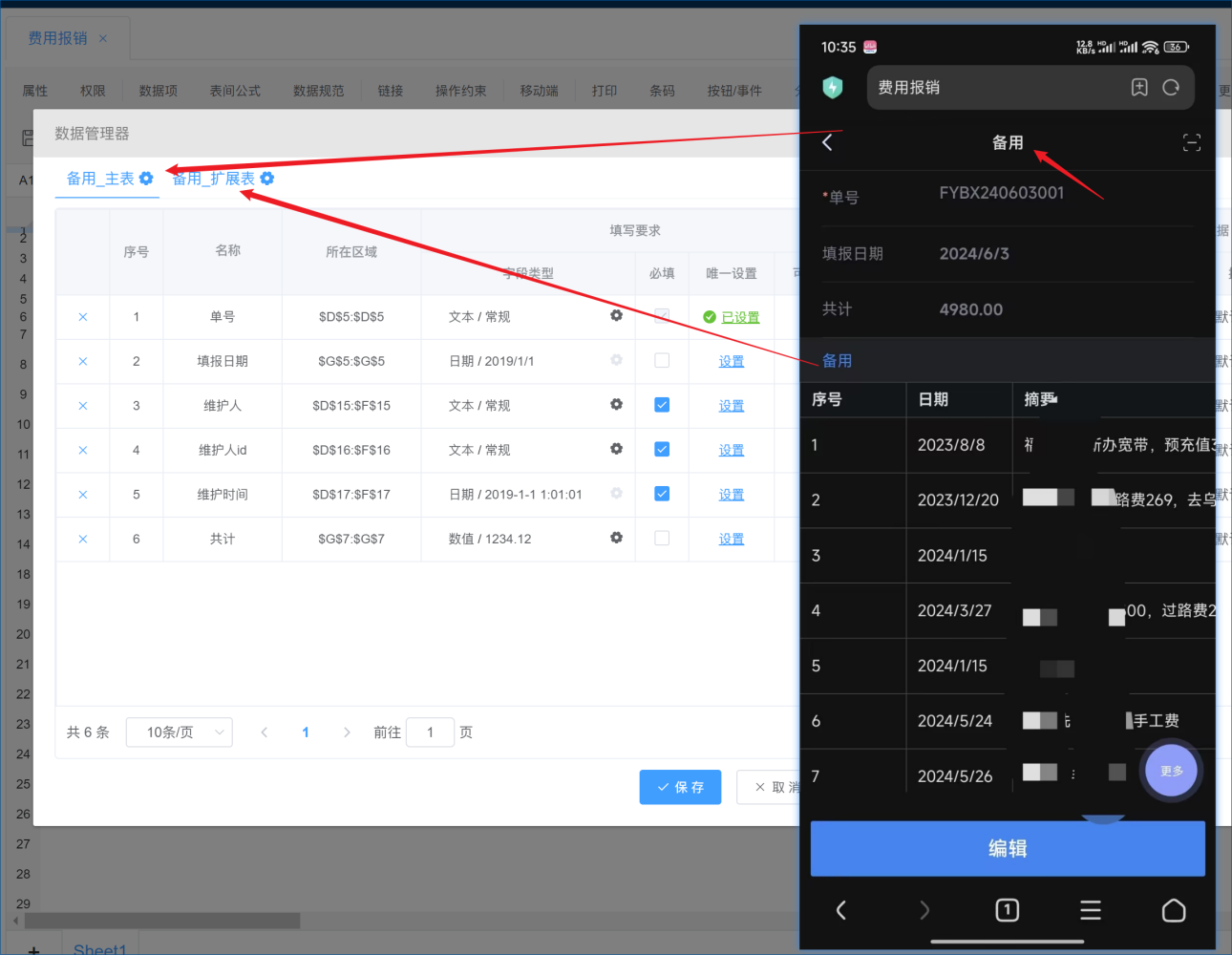Tap phone browser bottom back arrow
The width and height of the screenshot is (1232, 955).
pyautogui.click(x=841, y=910)
